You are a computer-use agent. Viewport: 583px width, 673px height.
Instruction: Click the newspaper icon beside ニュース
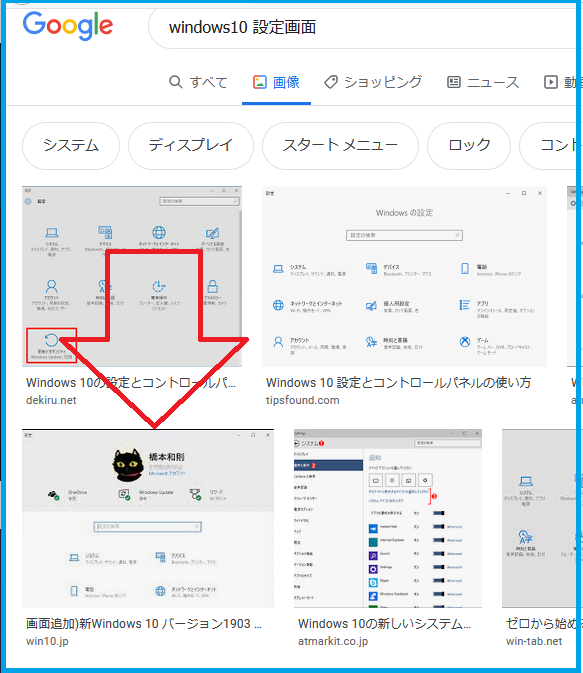coord(454,82)
